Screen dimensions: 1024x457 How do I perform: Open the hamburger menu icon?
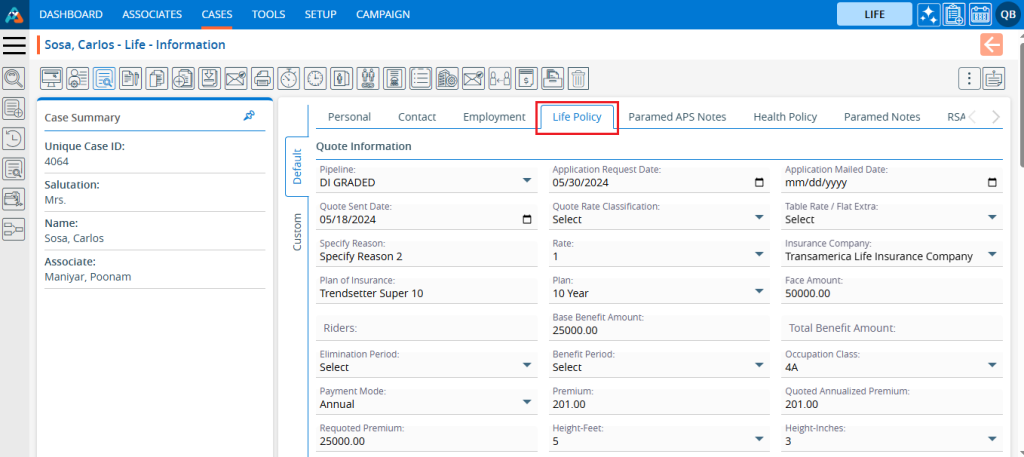click(x=14, y=45)
